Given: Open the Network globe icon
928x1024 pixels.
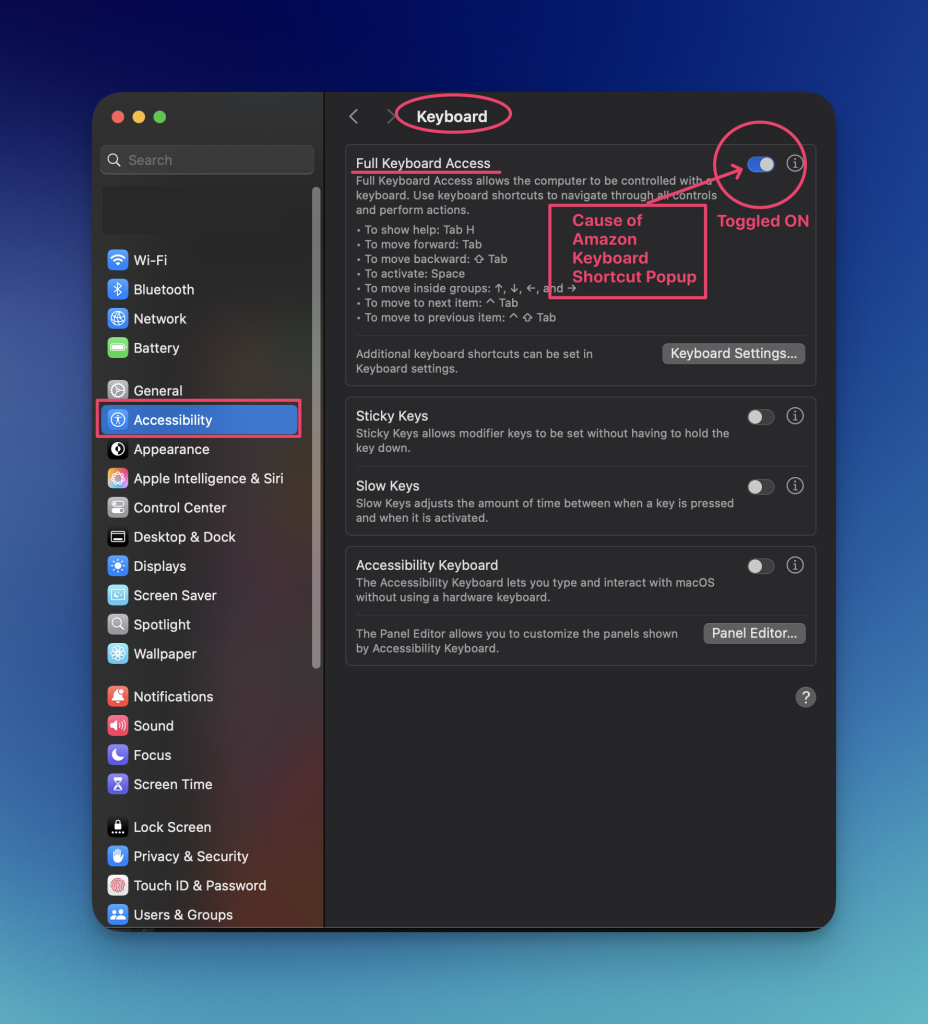Looking at the screenshot, I should pyautogui.click(x=118, y=319).
